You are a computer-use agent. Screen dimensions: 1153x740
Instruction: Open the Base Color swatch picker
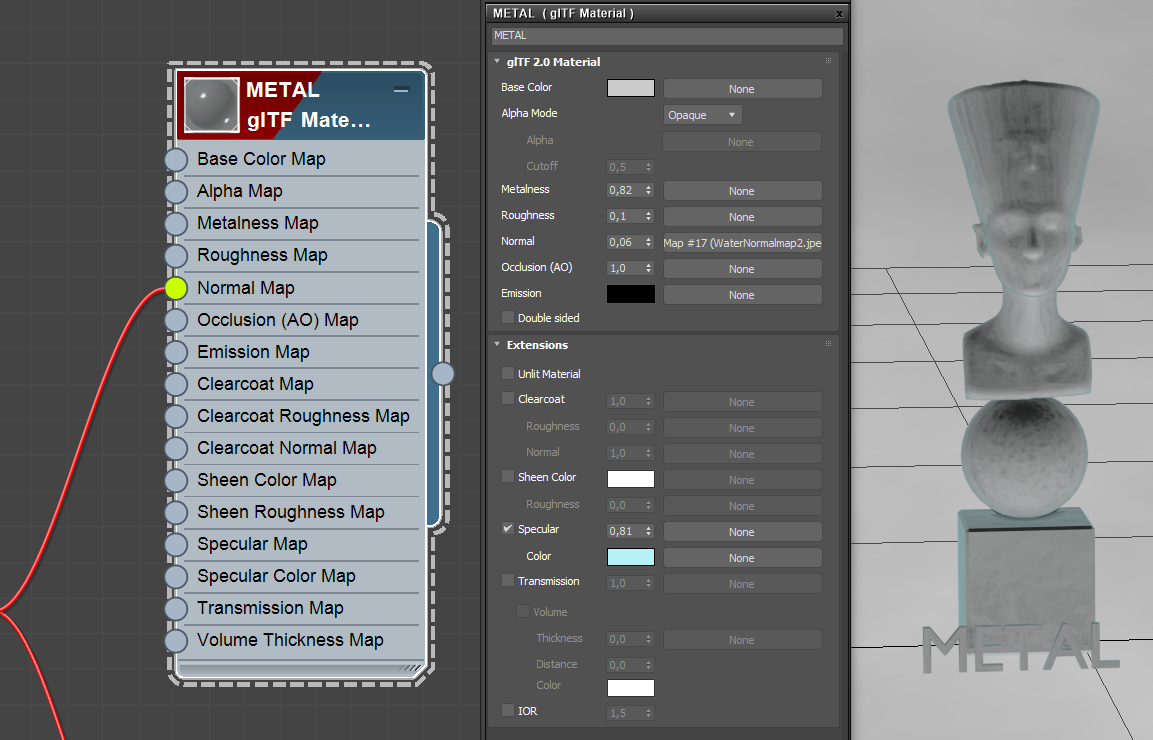[x=630, y=88]
